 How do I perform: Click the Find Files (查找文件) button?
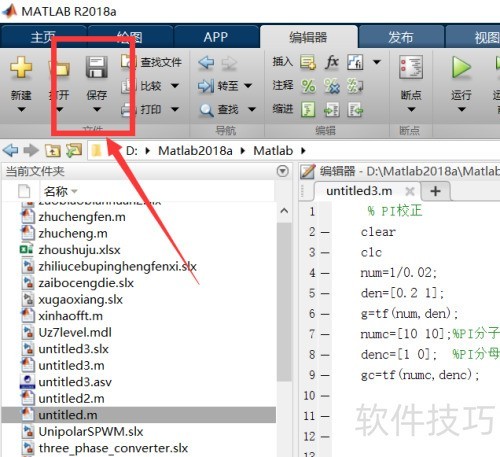pos(152,62)
